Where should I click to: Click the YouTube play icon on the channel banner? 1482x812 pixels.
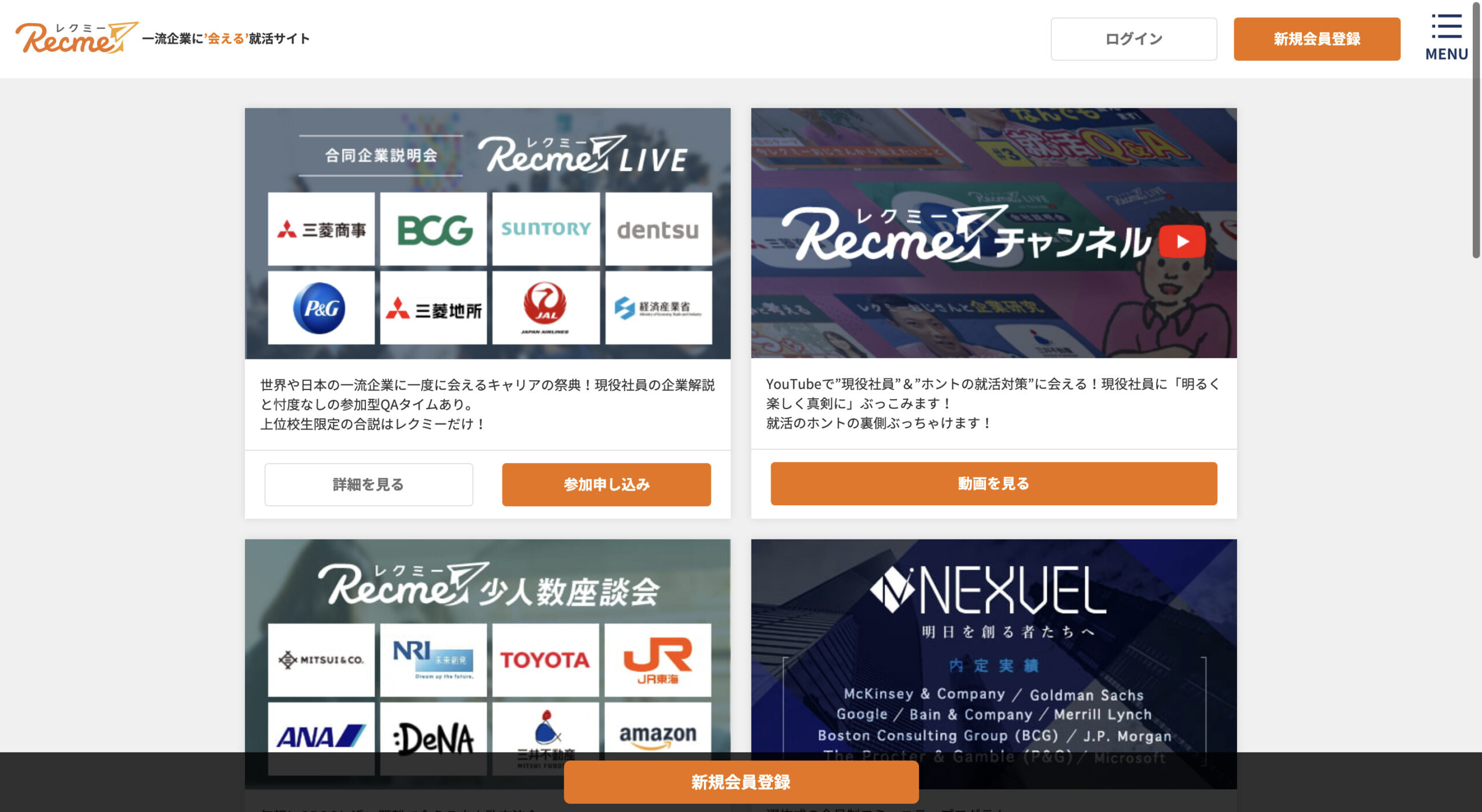(1183, 241)
